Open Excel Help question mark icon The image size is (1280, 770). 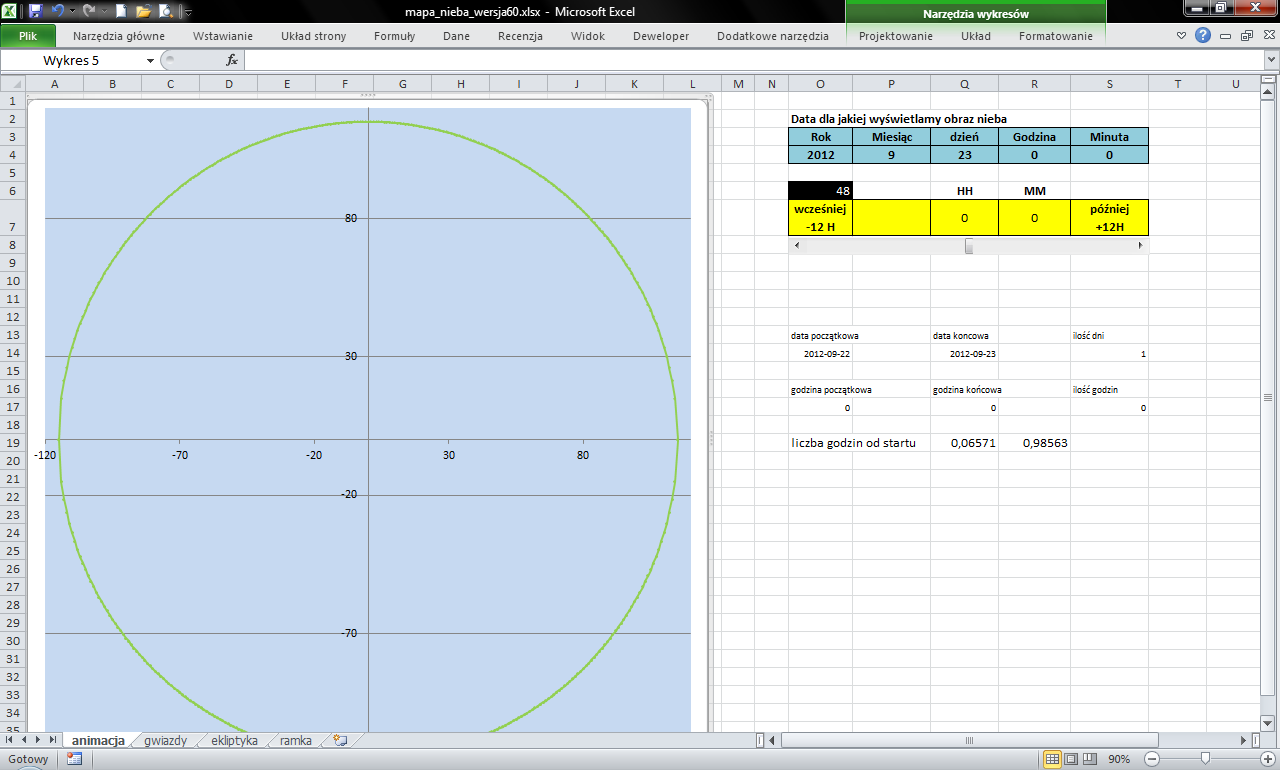pos(1203,35)
